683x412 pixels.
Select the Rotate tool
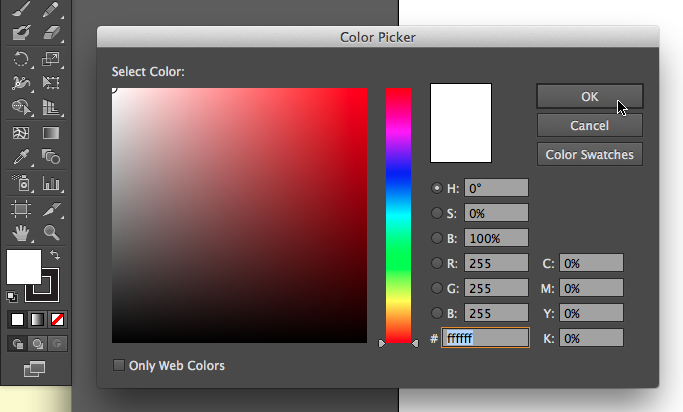point(20,59)
